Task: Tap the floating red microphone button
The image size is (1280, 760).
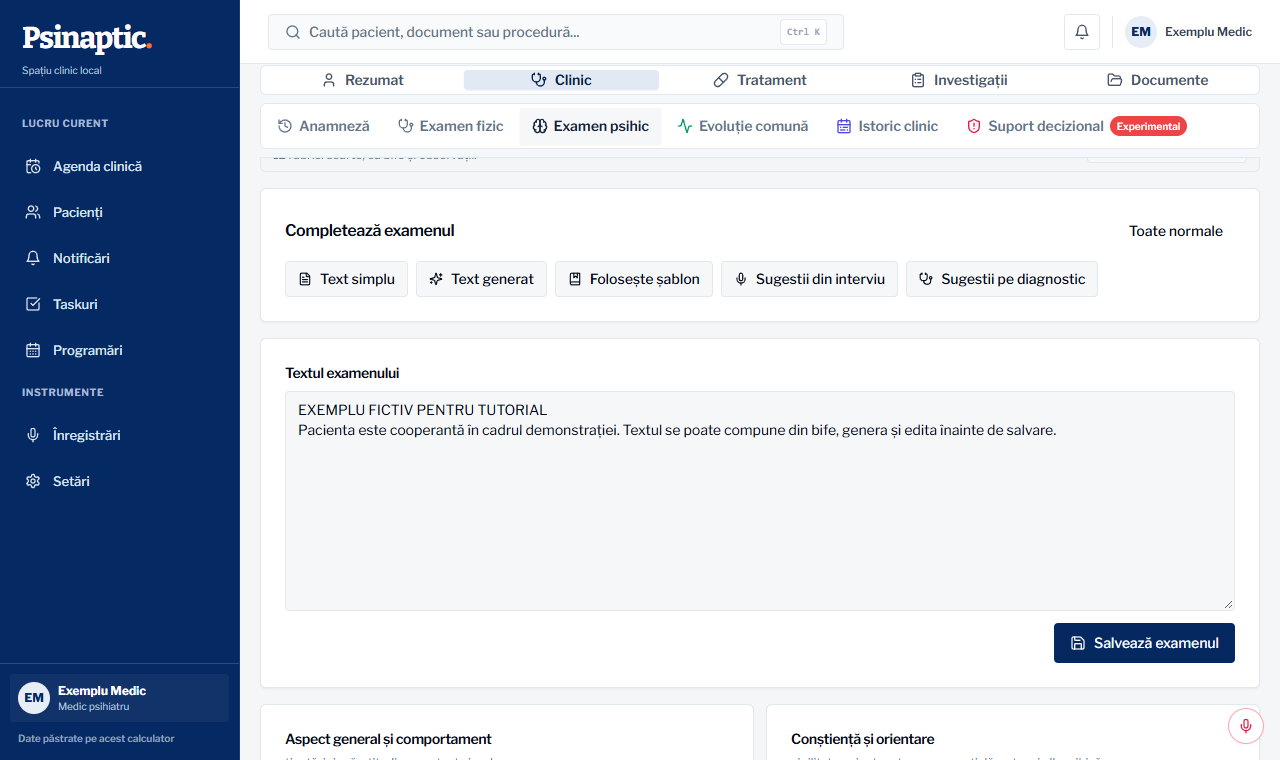Action: (x=1246, y=725)
